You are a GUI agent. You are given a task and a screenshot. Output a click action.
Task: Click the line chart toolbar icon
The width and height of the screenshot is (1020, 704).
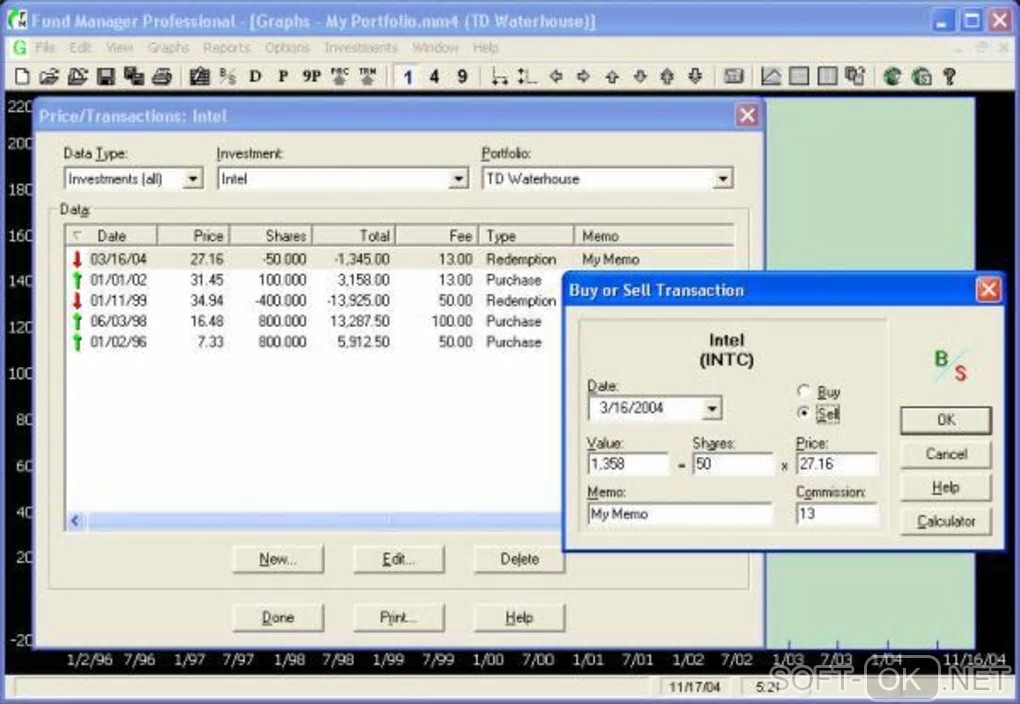point(771,77)
